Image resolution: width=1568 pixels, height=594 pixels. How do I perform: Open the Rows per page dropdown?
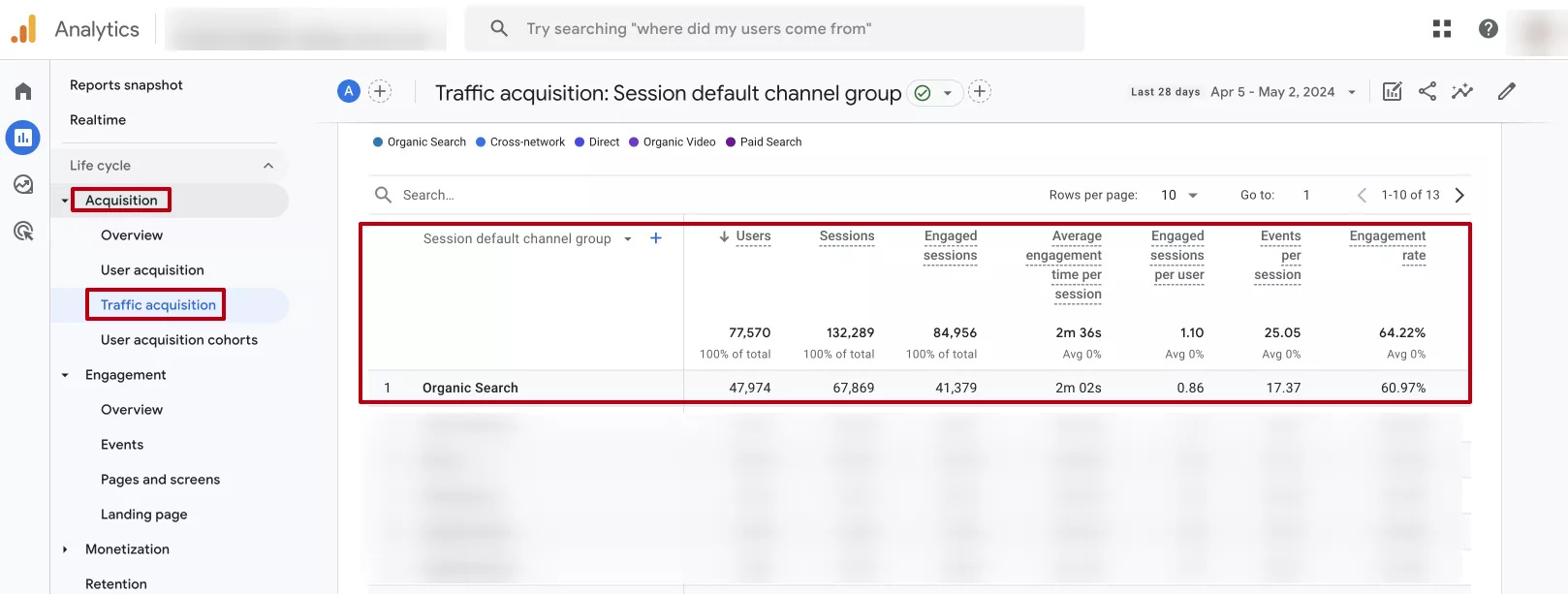(1179, 195)
